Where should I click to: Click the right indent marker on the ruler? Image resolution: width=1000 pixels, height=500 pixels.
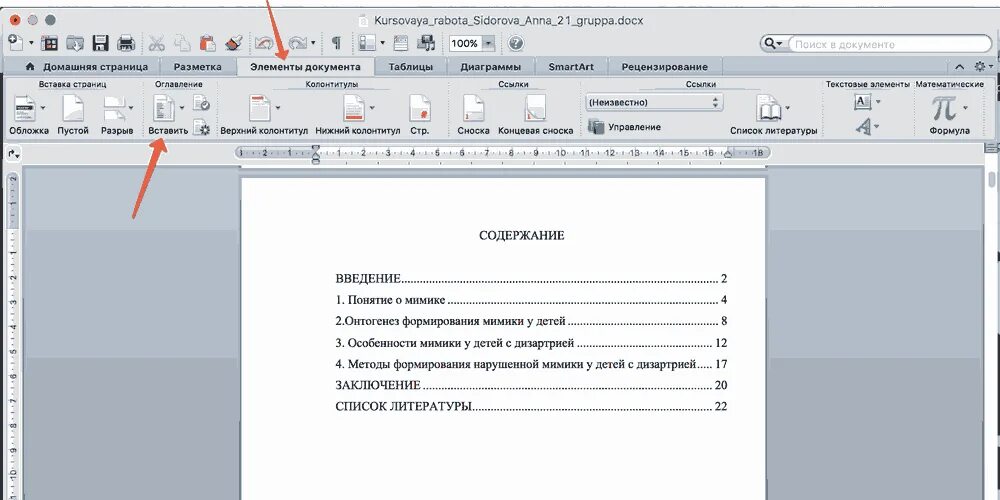728,153
